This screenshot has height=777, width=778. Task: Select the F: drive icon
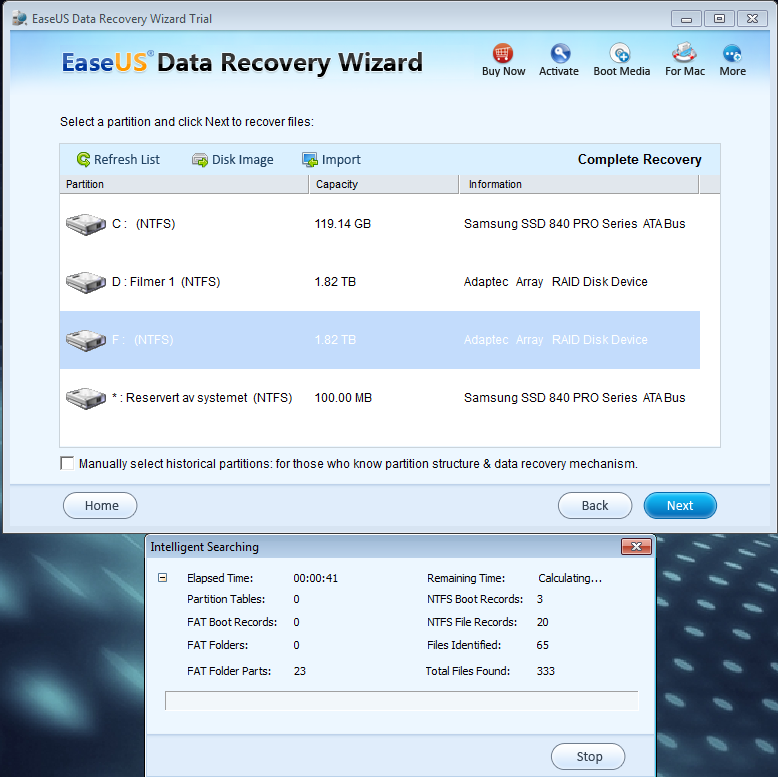pyautogui.click(x=86, y=340)
